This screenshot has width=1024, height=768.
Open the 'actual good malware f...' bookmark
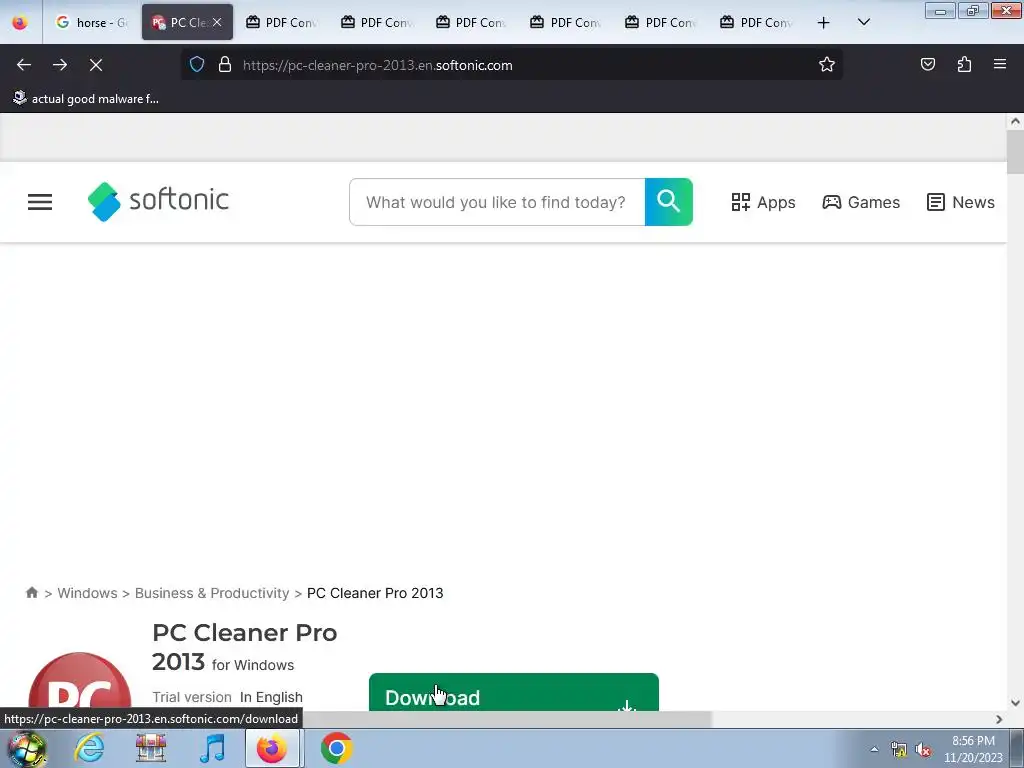click(86, 99)
